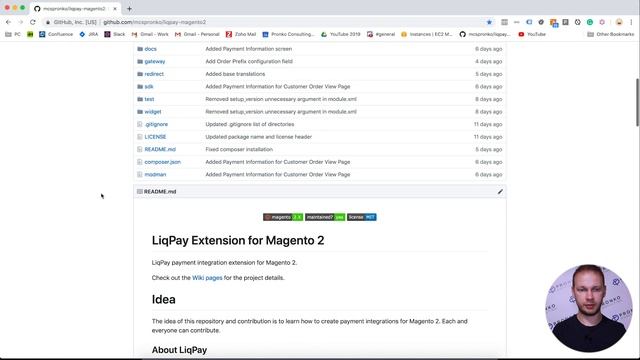Click the docs folder icon

(140, 49)
